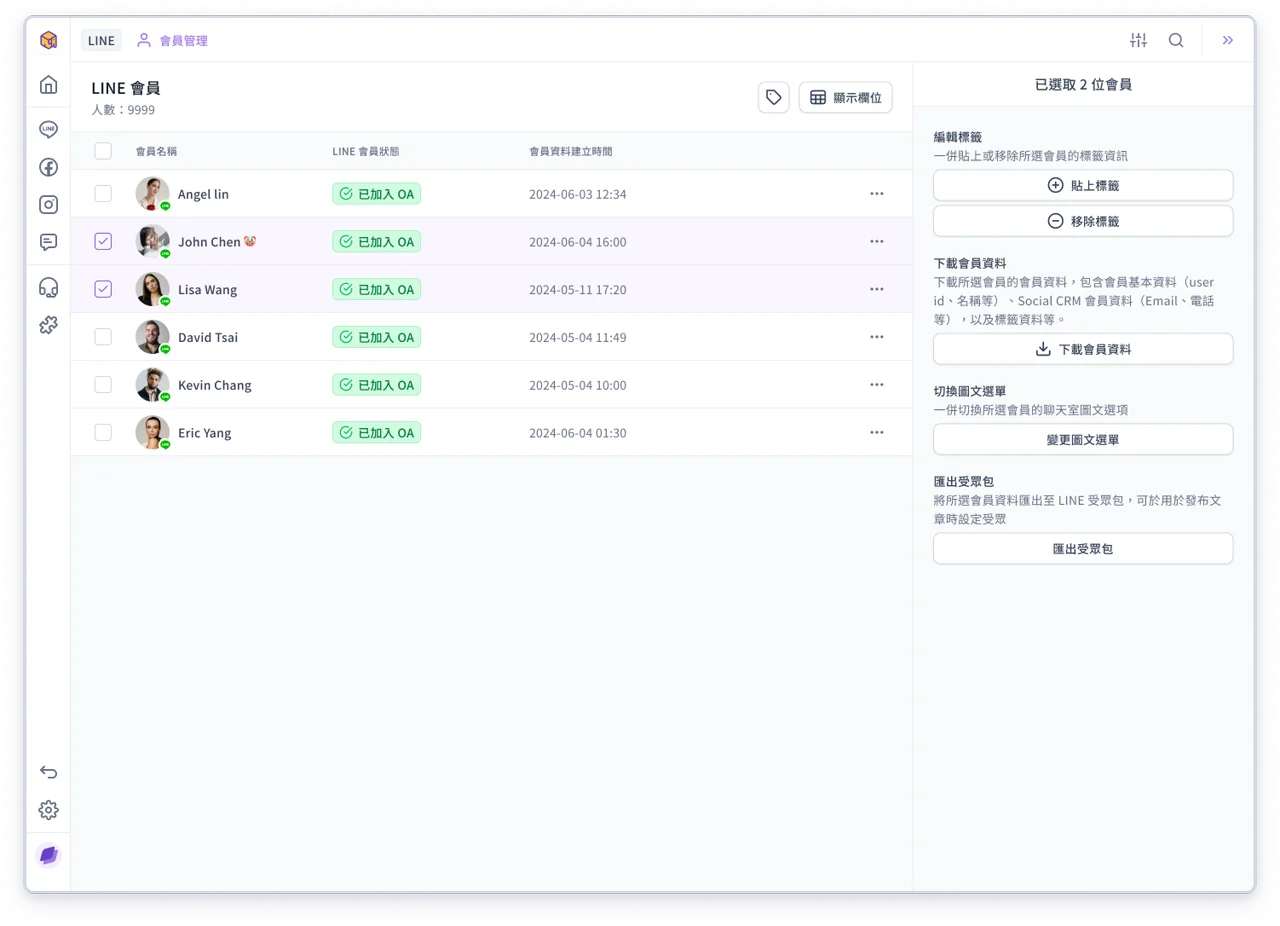The width and height of the screenshot is (1280, 926).
Task: Open the more options menu for Kevin Chang
Action: pos(877,385)
